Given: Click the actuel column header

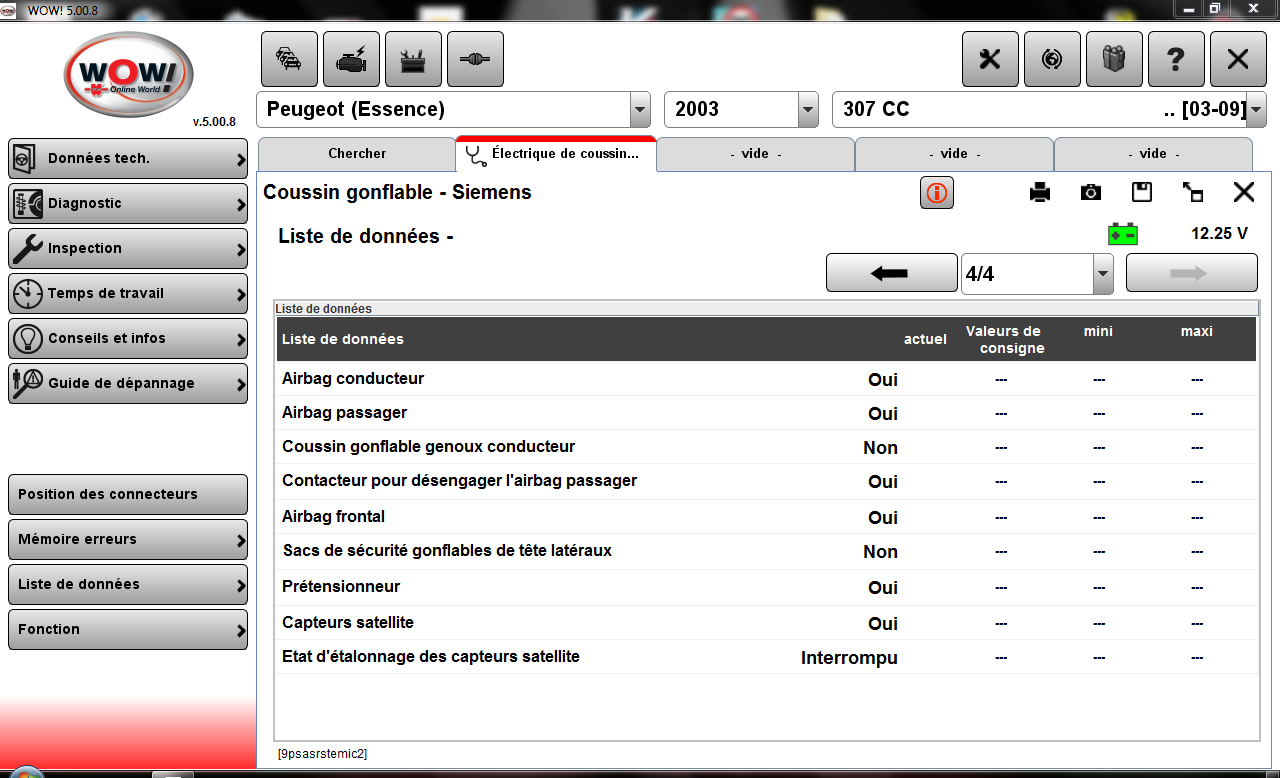Looking at the screenshot, I should [925, 339].
